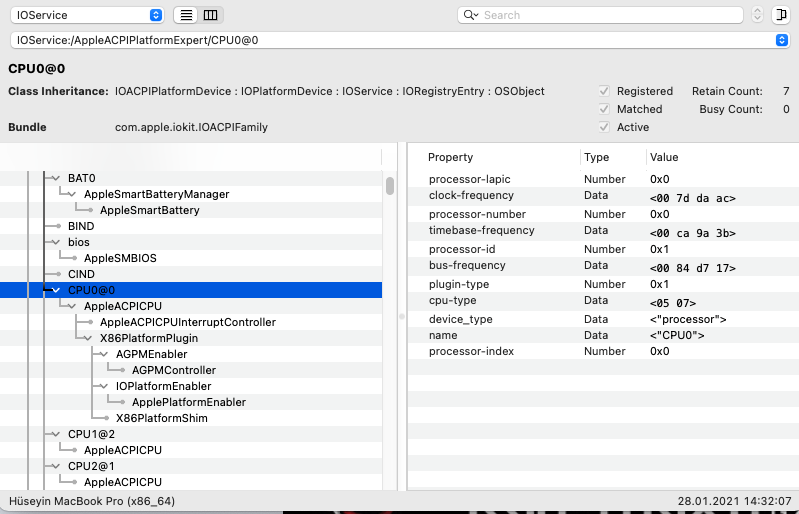The height and width of the screenshot is (514, 799).
Task: Collapse the X86PlatformPlugin node
Action: 88,338
